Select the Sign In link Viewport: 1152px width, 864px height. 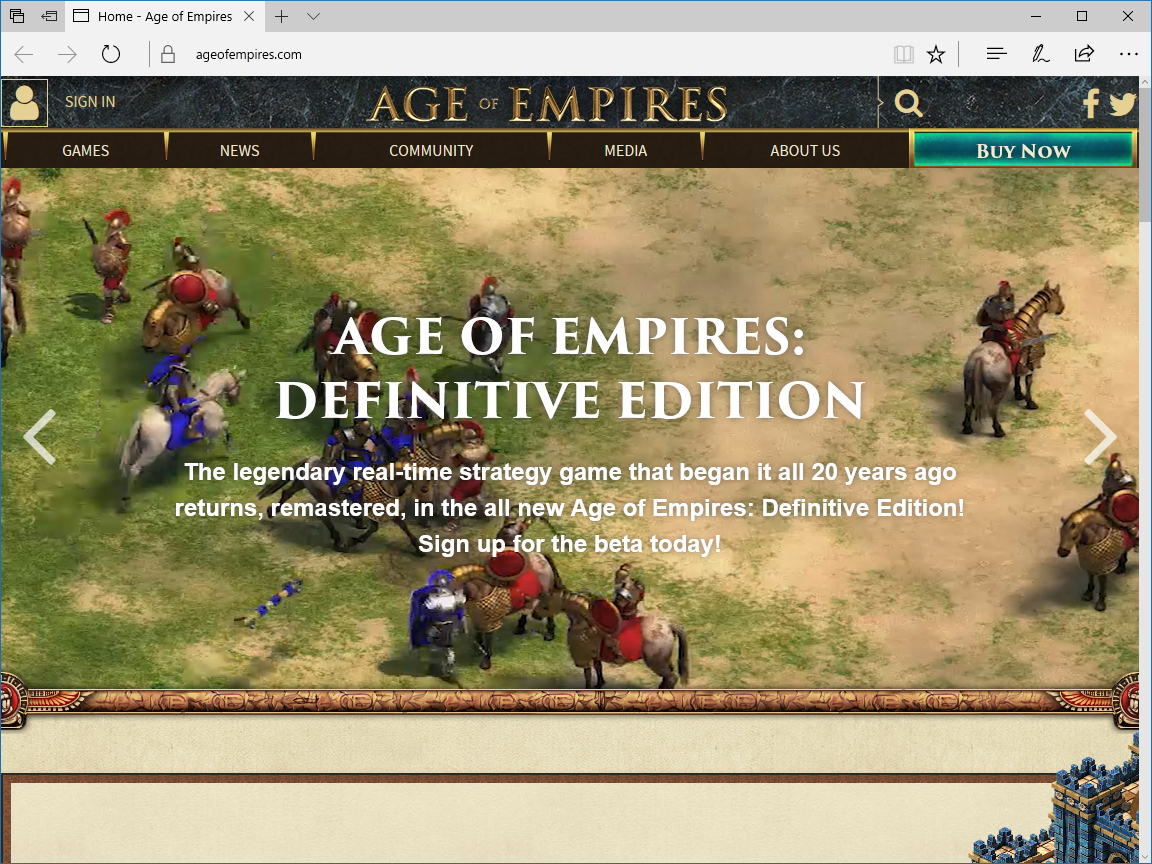(89, 102)
